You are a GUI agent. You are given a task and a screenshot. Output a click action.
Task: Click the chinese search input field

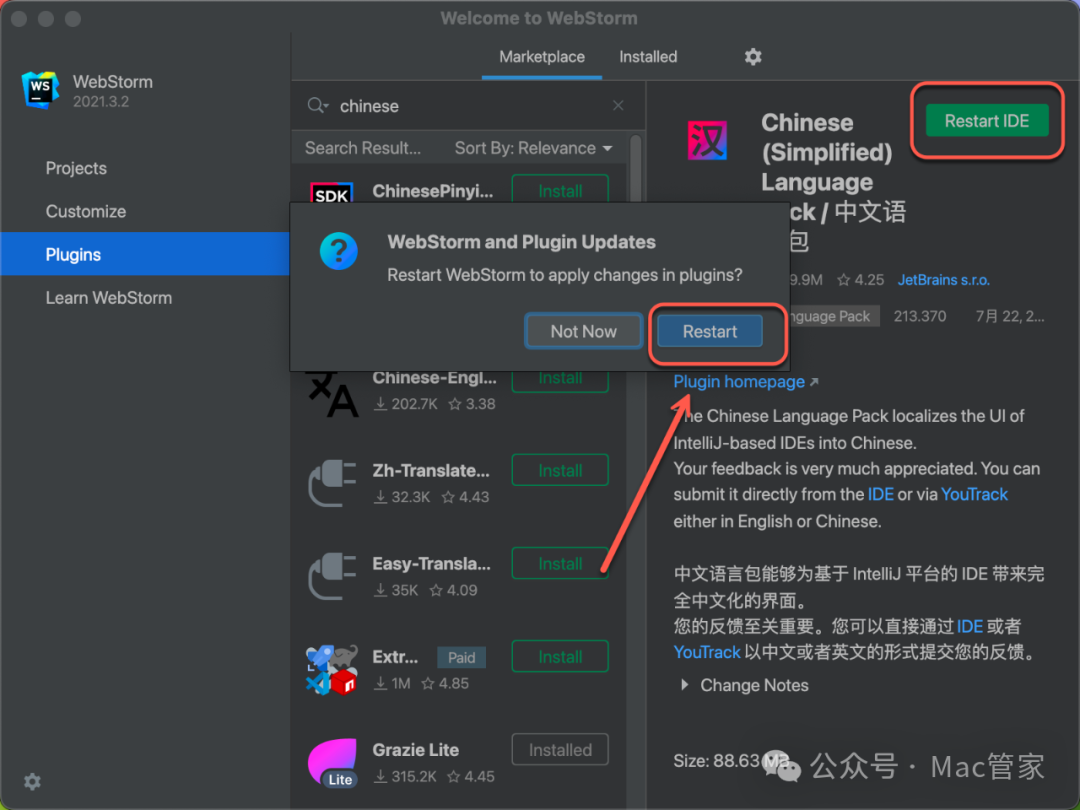point(470,106)
